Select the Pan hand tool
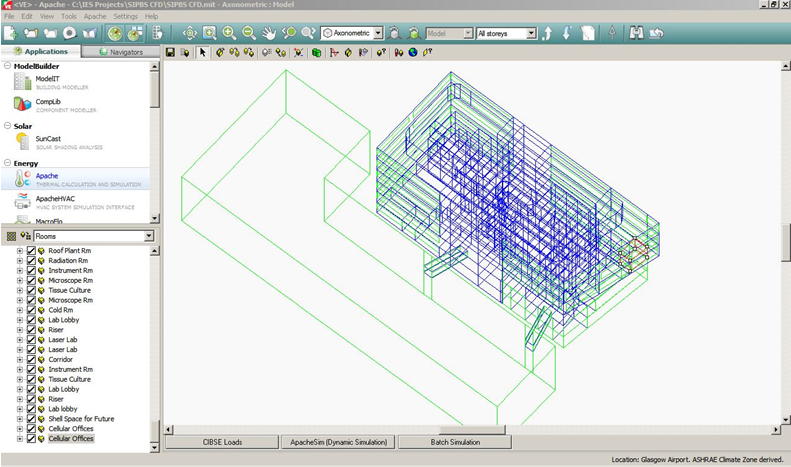This screenshot has height=467, width=791. click(268, 34)
